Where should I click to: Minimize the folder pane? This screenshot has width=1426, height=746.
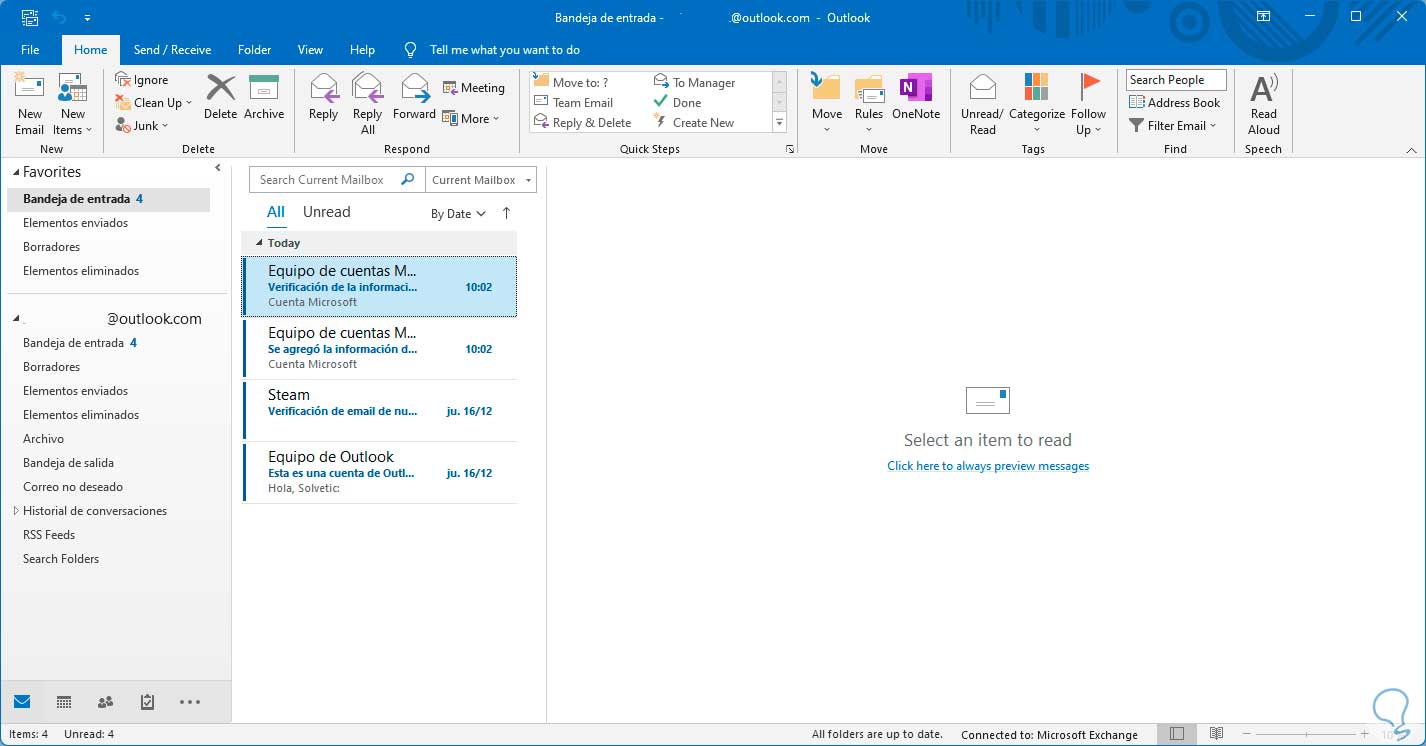click(x=218, y=169)
